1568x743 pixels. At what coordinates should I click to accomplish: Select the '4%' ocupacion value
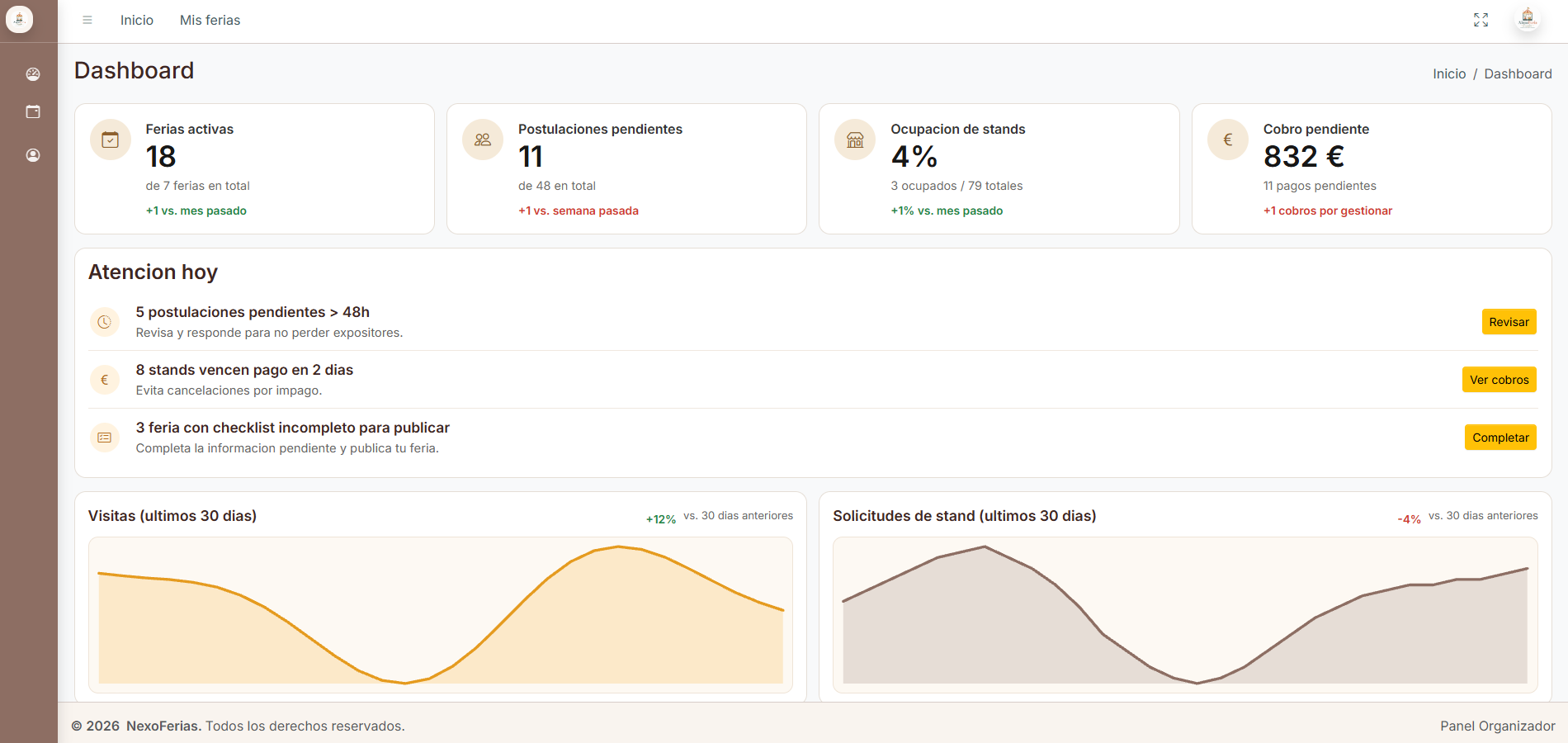pos(914,156)
